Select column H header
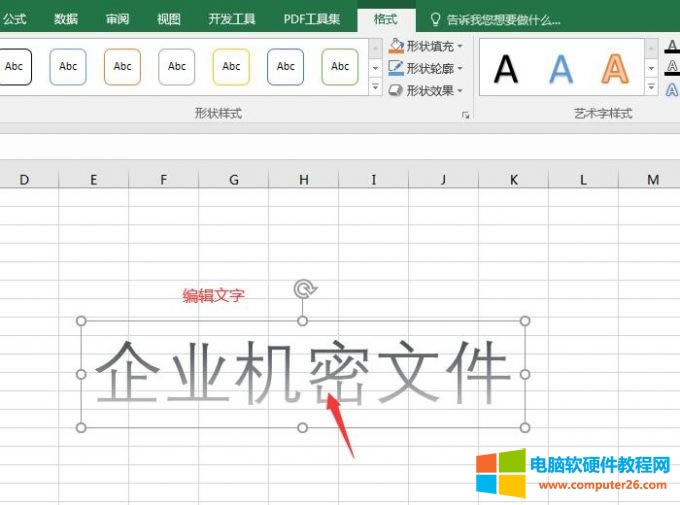This screenshot has width=680, height=505. pos(304,179)
